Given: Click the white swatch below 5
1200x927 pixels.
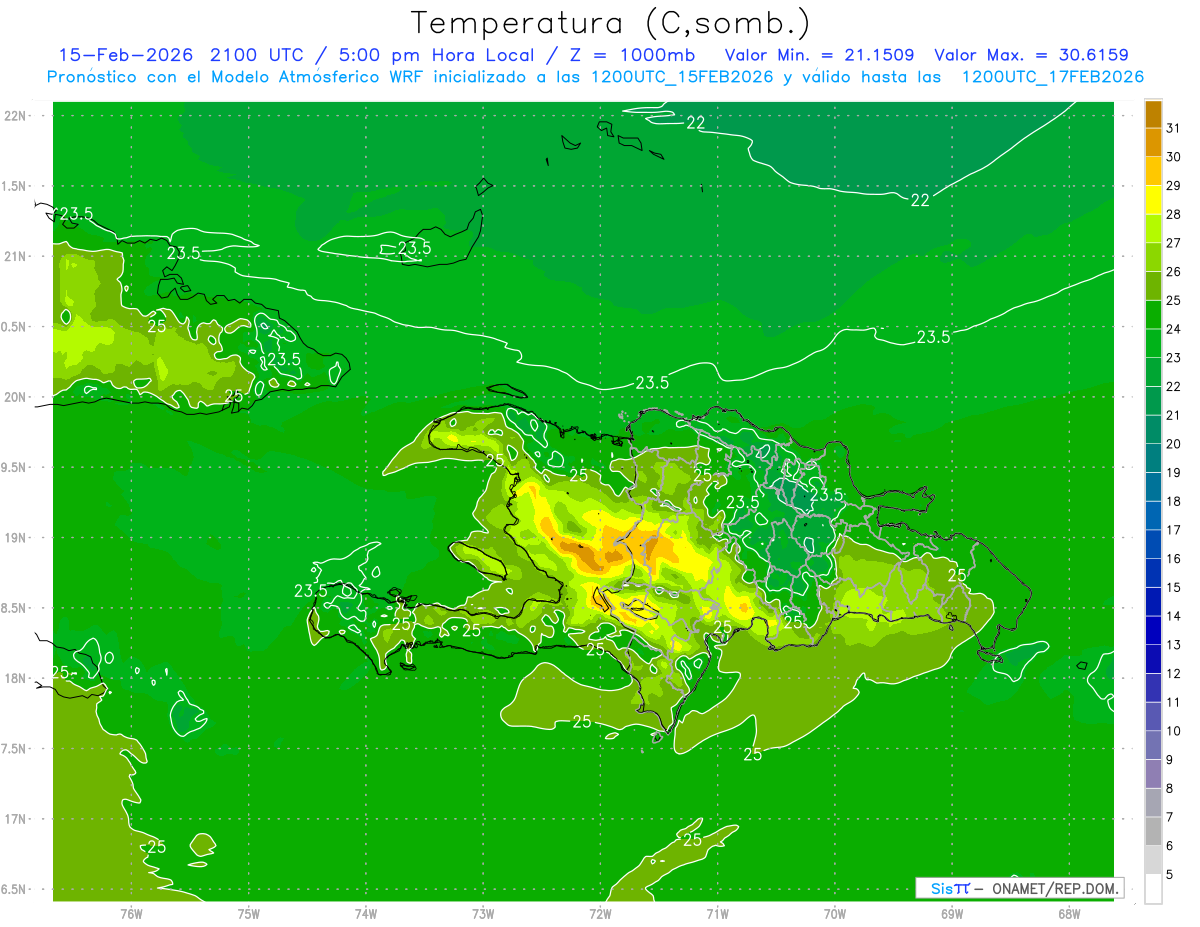Looking at the screenshot, I should 1153,889.
